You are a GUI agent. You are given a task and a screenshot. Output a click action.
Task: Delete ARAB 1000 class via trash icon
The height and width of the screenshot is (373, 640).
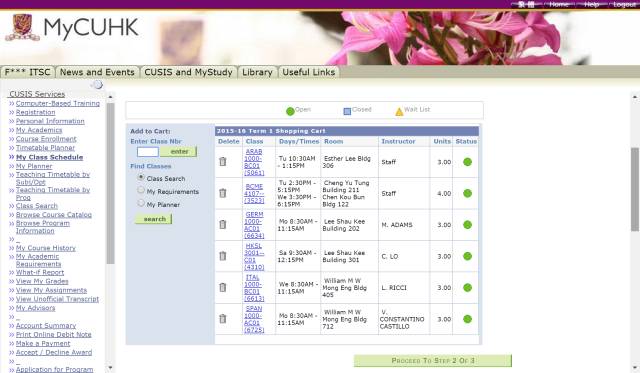(x=222, y=162)
